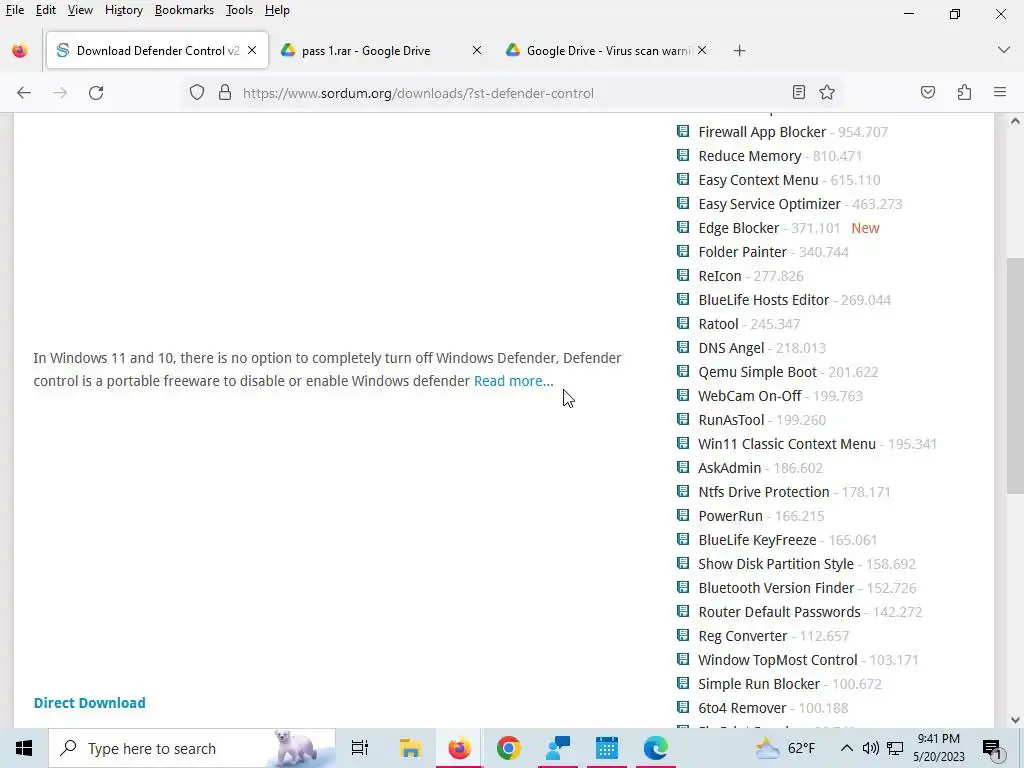Go back to the previous page
The image size is (1024, 768).
pyautogui.click(x=24, y=93)
